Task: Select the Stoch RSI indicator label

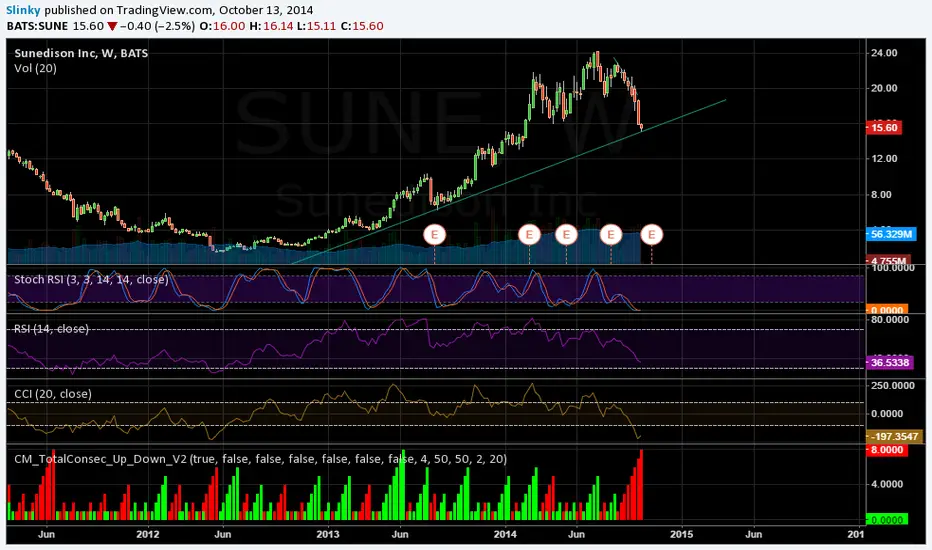Action: click(91, 279)
